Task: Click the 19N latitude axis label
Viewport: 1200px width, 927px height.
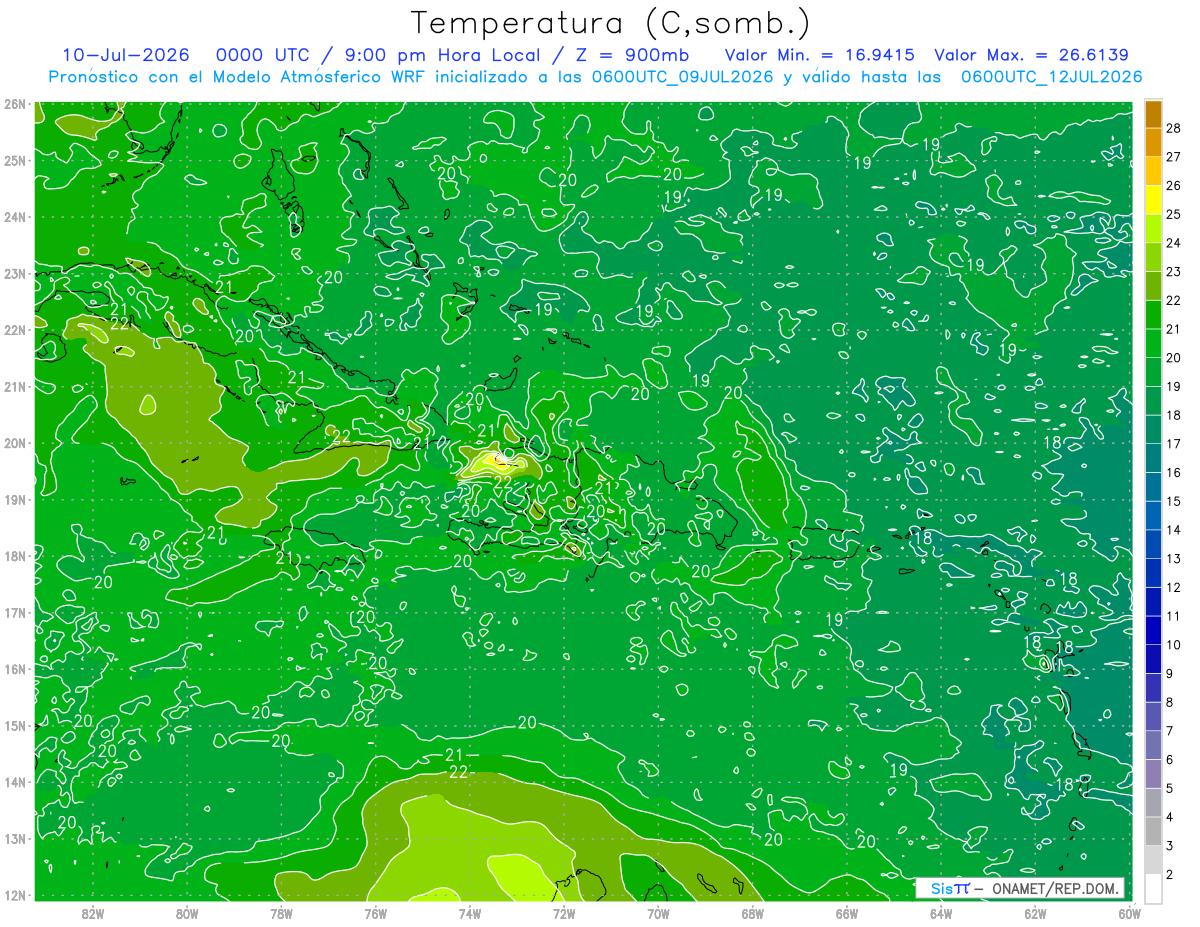Action: (14, 499)
